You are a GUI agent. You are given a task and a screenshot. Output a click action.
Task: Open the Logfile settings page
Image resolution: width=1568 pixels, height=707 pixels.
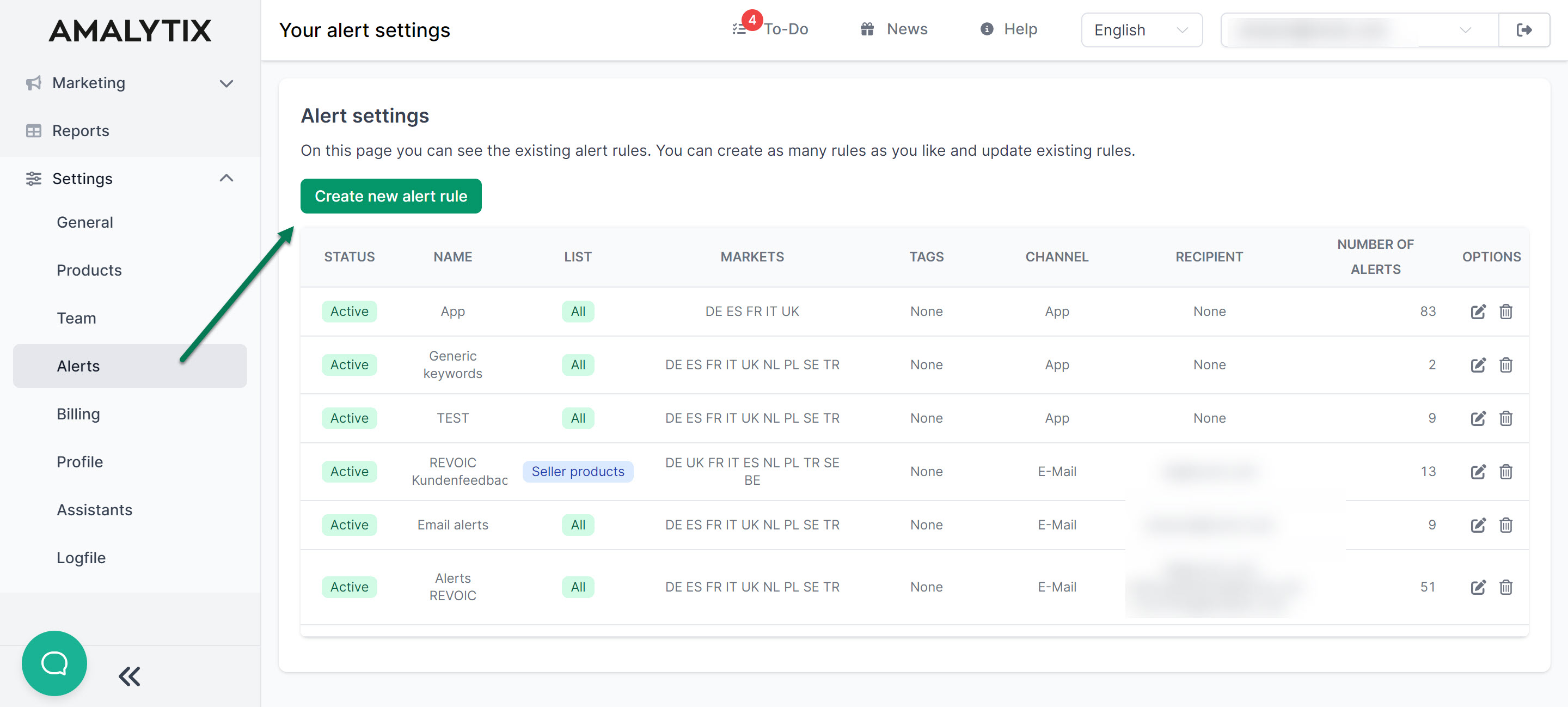coord(81,558)
